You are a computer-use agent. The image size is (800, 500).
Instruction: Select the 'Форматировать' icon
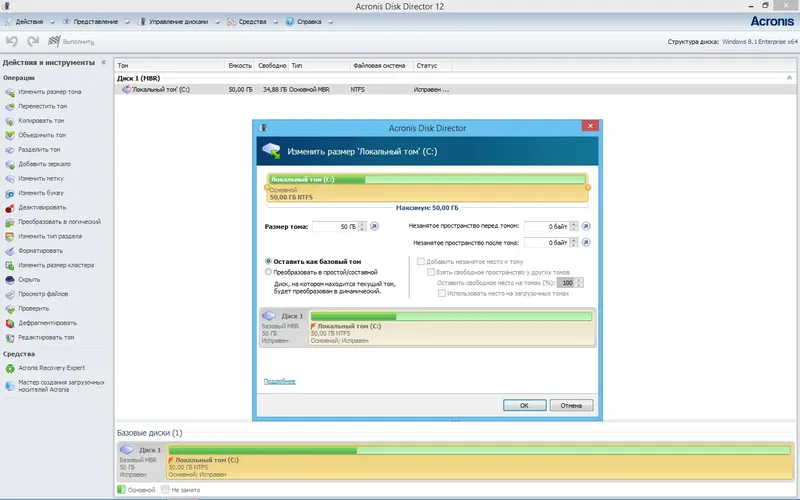coord(10,251)
